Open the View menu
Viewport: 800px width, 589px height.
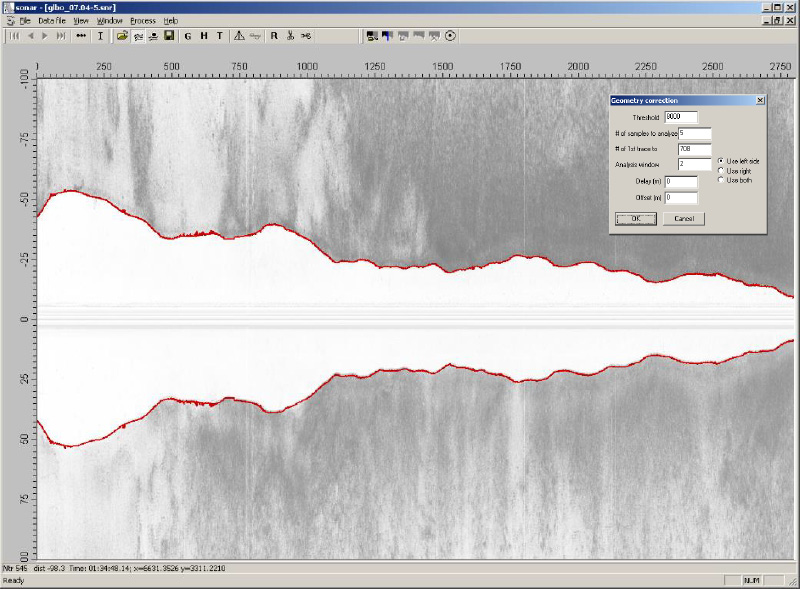81,21
